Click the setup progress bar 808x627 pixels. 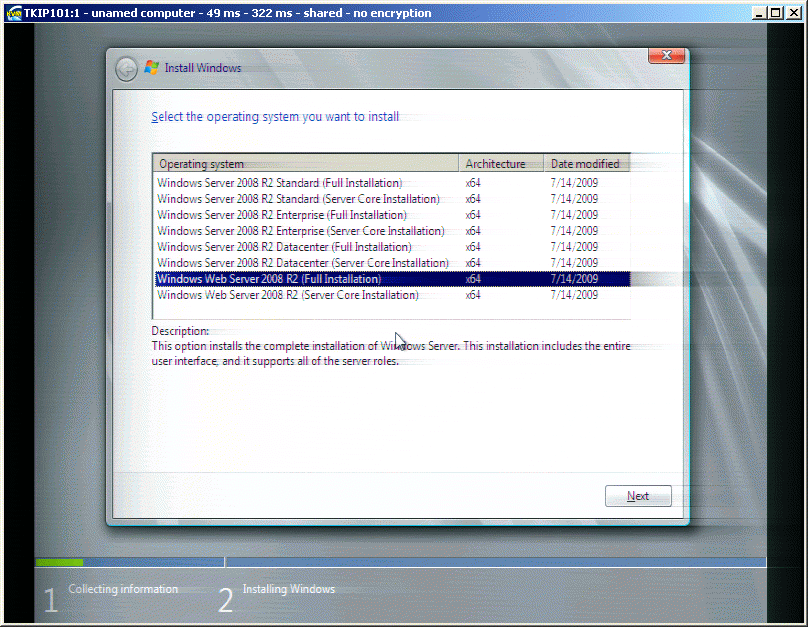pos(400,562)
